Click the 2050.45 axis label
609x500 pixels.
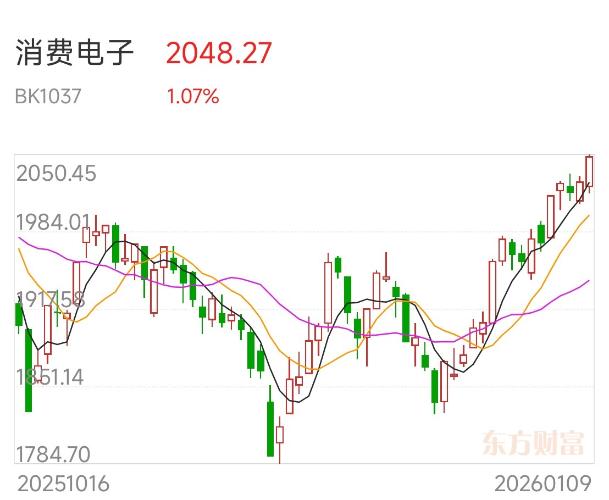coord(56,174)
